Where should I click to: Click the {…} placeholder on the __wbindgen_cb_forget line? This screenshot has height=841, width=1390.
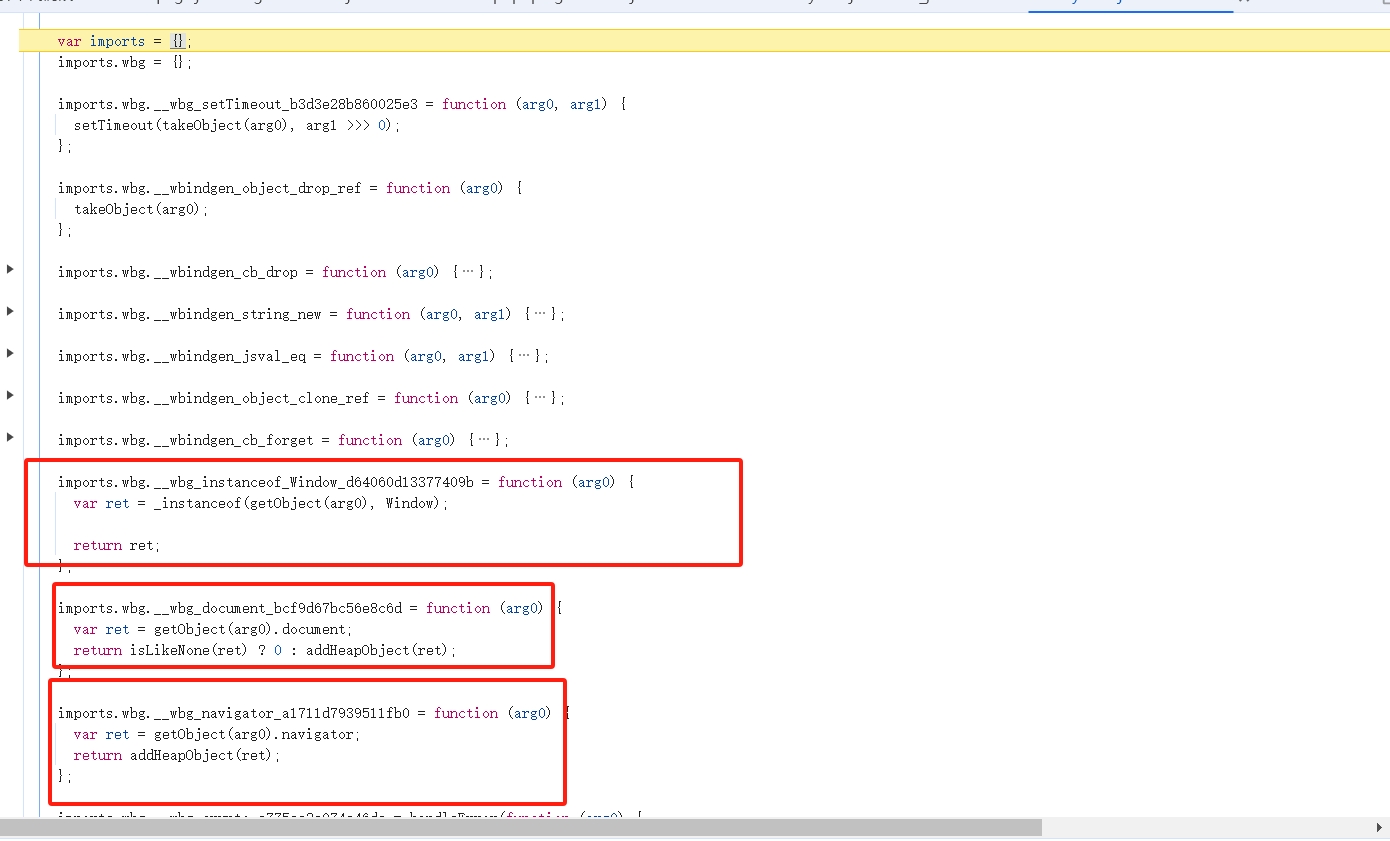485,440
